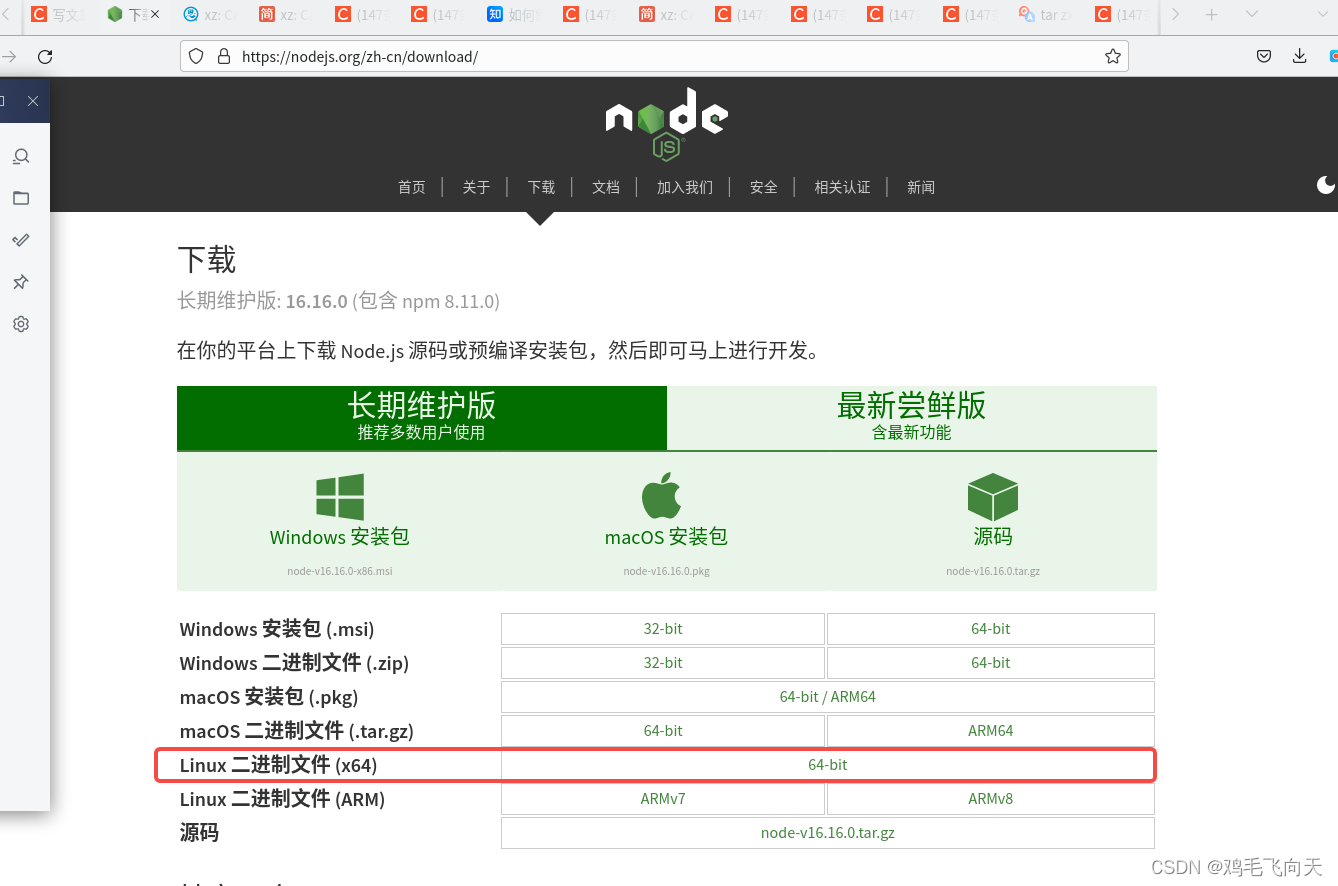The height and width of the screenshot is (886, 1338).
Task: Download Windows .msi 32-bit
Action: [663, 629]
